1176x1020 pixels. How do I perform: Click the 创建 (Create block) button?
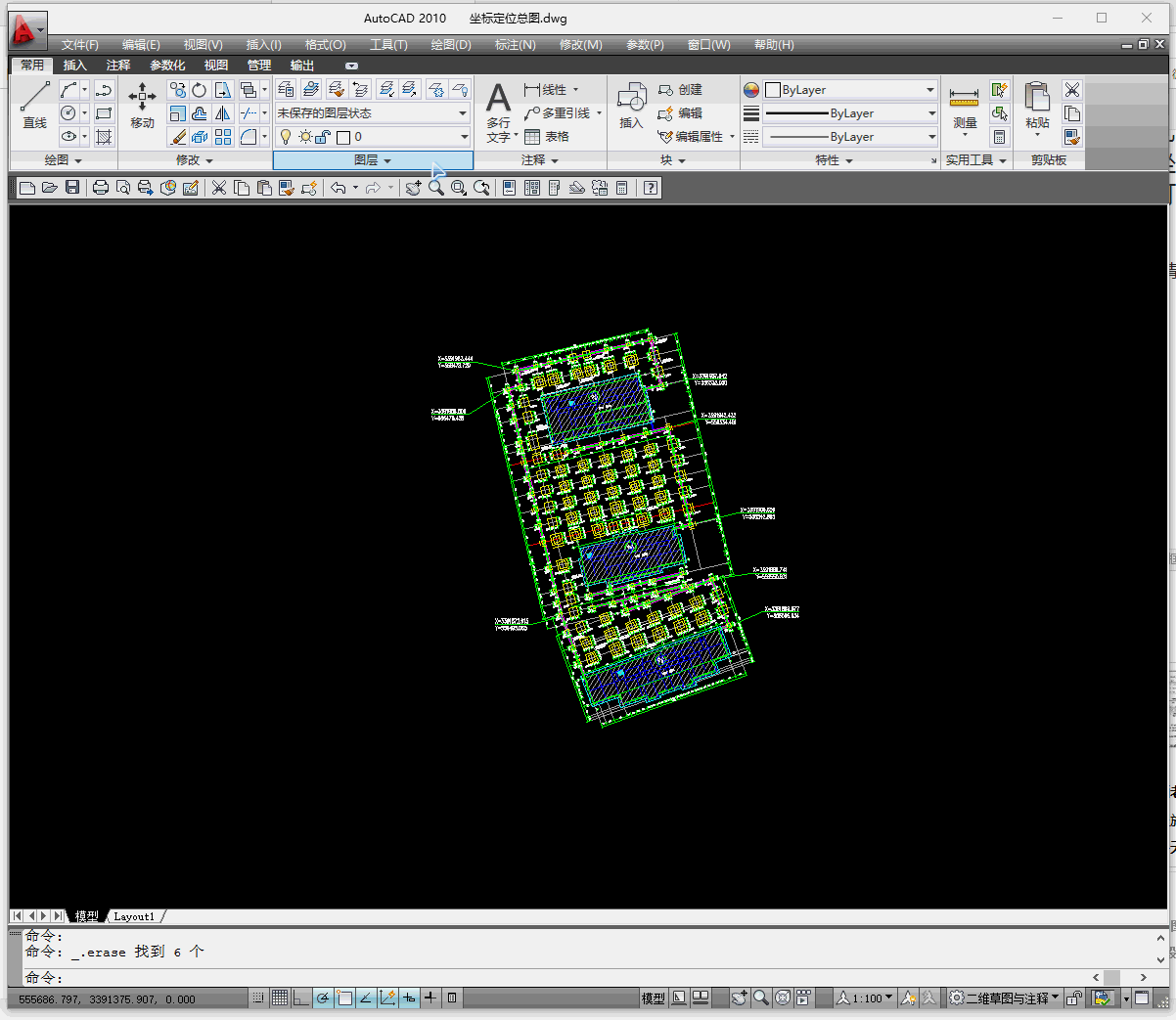point(680,90)
